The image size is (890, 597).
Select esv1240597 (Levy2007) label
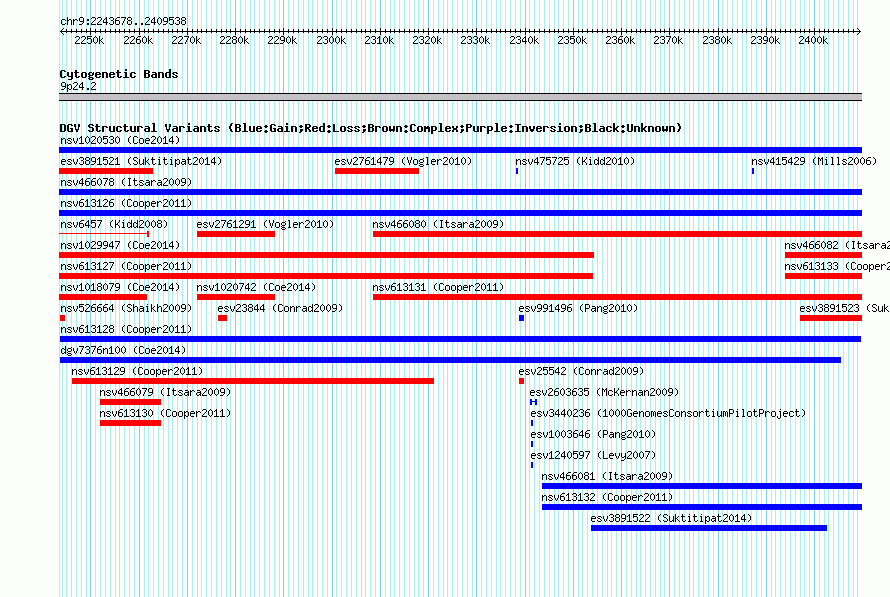(593, 455)
